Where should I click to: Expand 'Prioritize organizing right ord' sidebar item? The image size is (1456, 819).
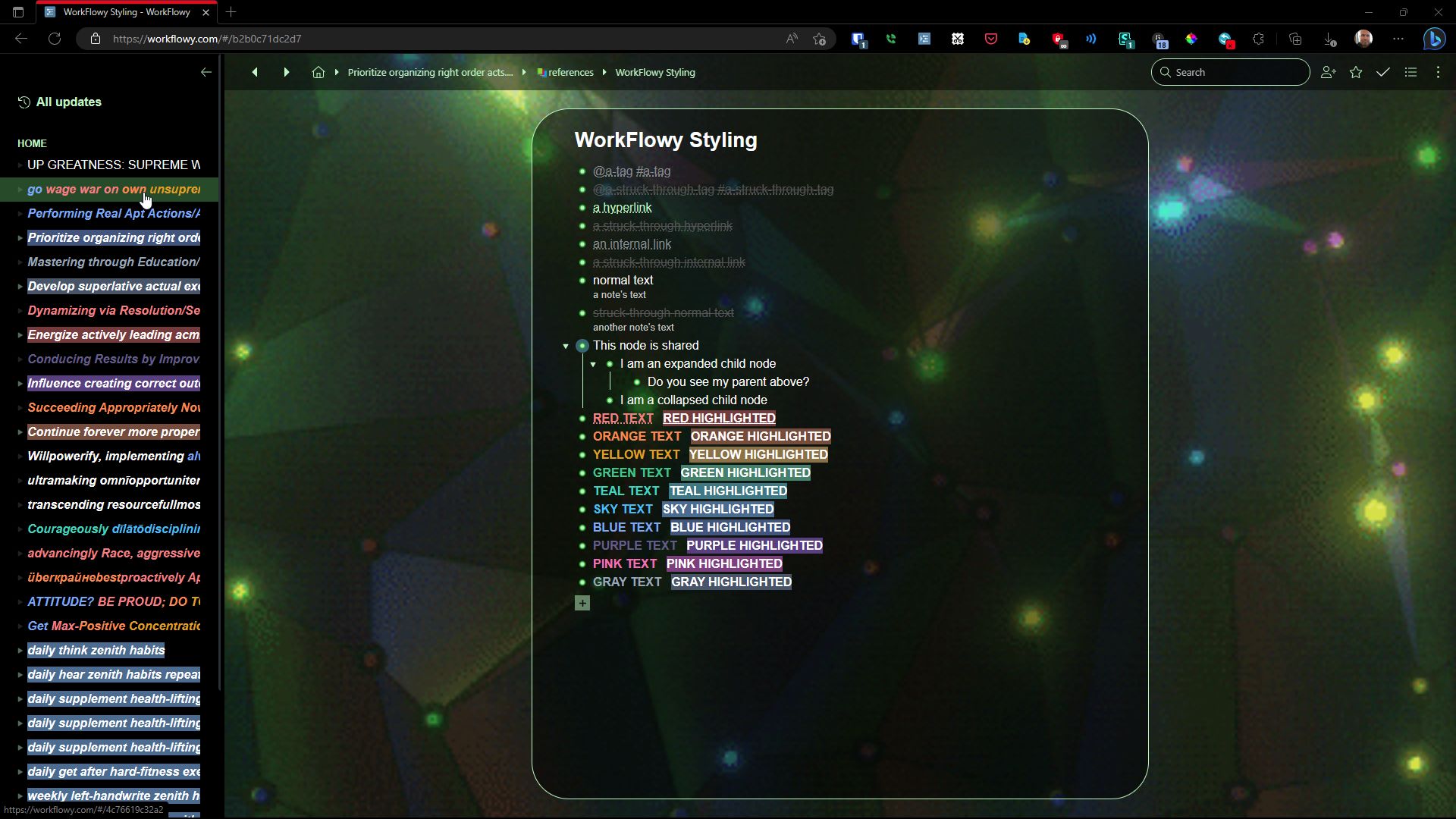click(20, 238)
